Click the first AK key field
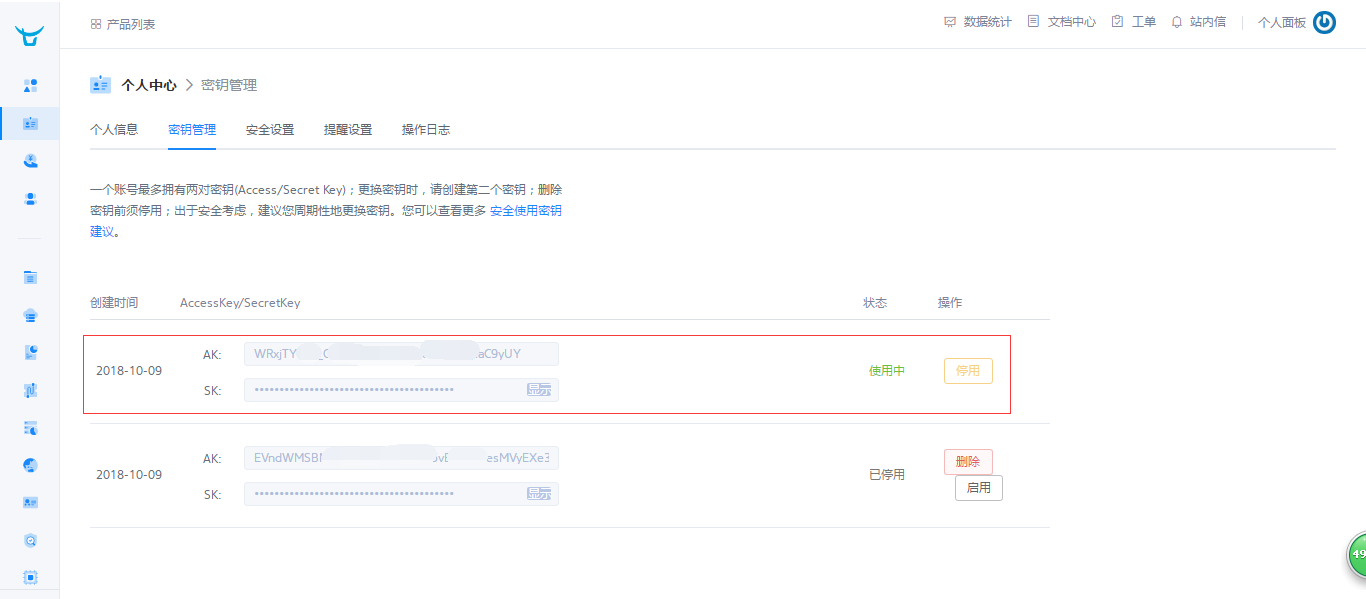Image resolution: width=1366 pixels, height=599 pixels. (x=401, y=354)
